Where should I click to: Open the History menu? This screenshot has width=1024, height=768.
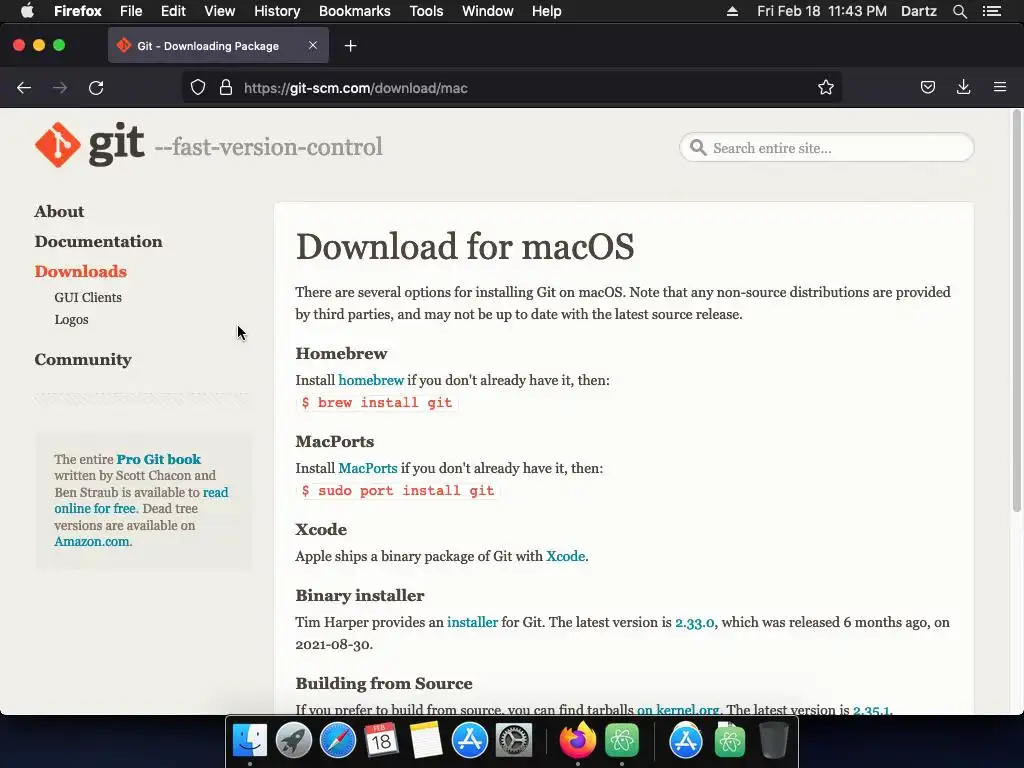[277, 11]
